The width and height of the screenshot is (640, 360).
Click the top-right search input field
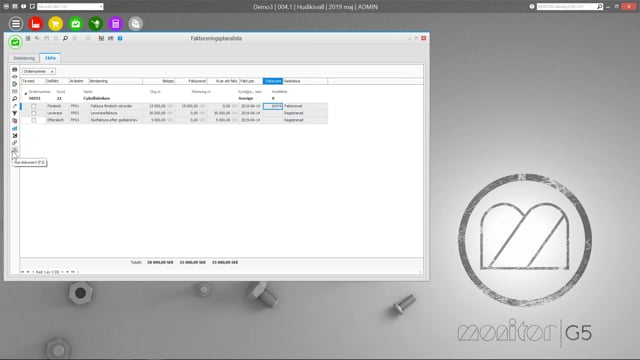(567, 7)
